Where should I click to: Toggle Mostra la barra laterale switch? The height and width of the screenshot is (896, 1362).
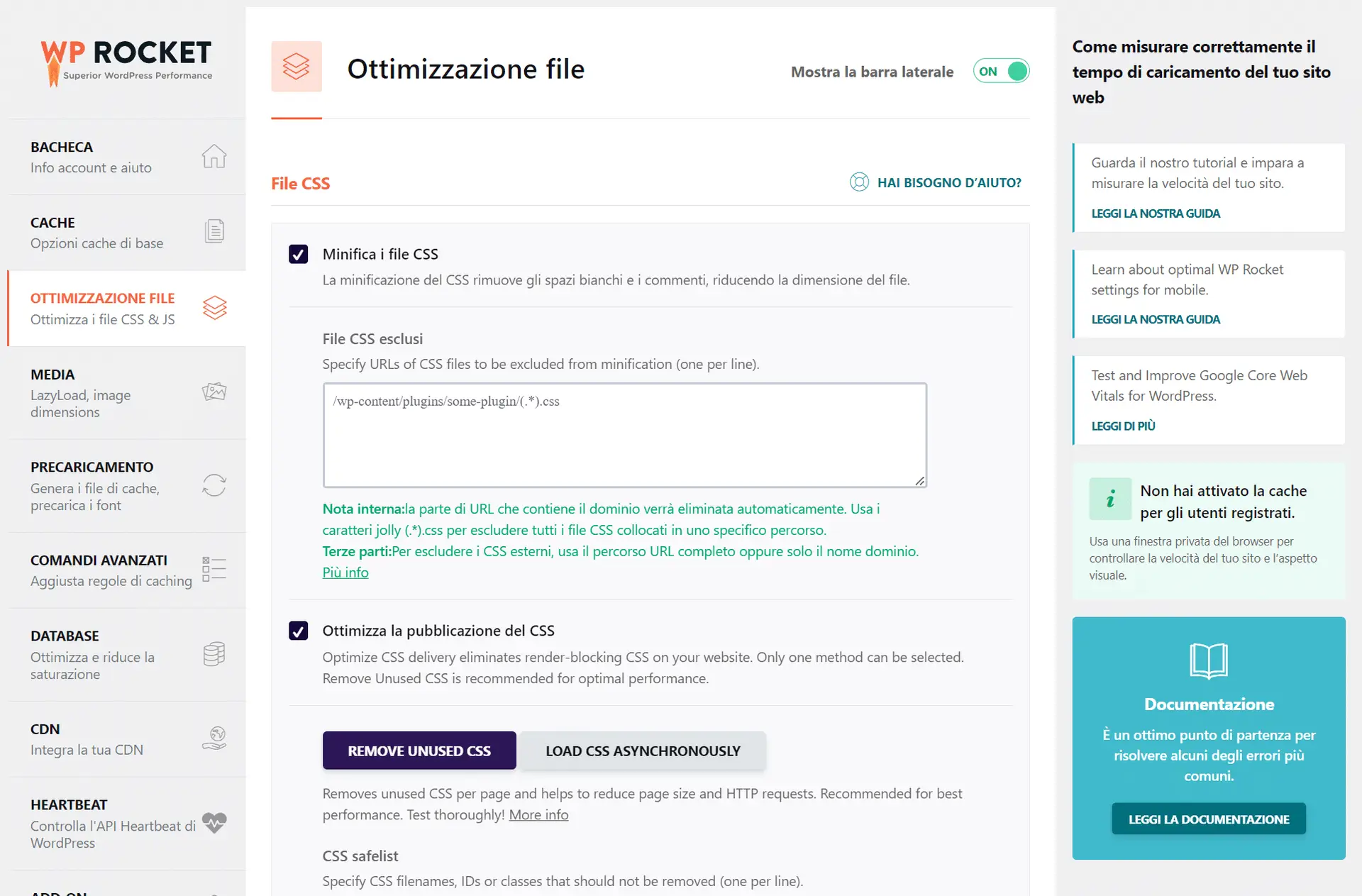click(1001, 71)
